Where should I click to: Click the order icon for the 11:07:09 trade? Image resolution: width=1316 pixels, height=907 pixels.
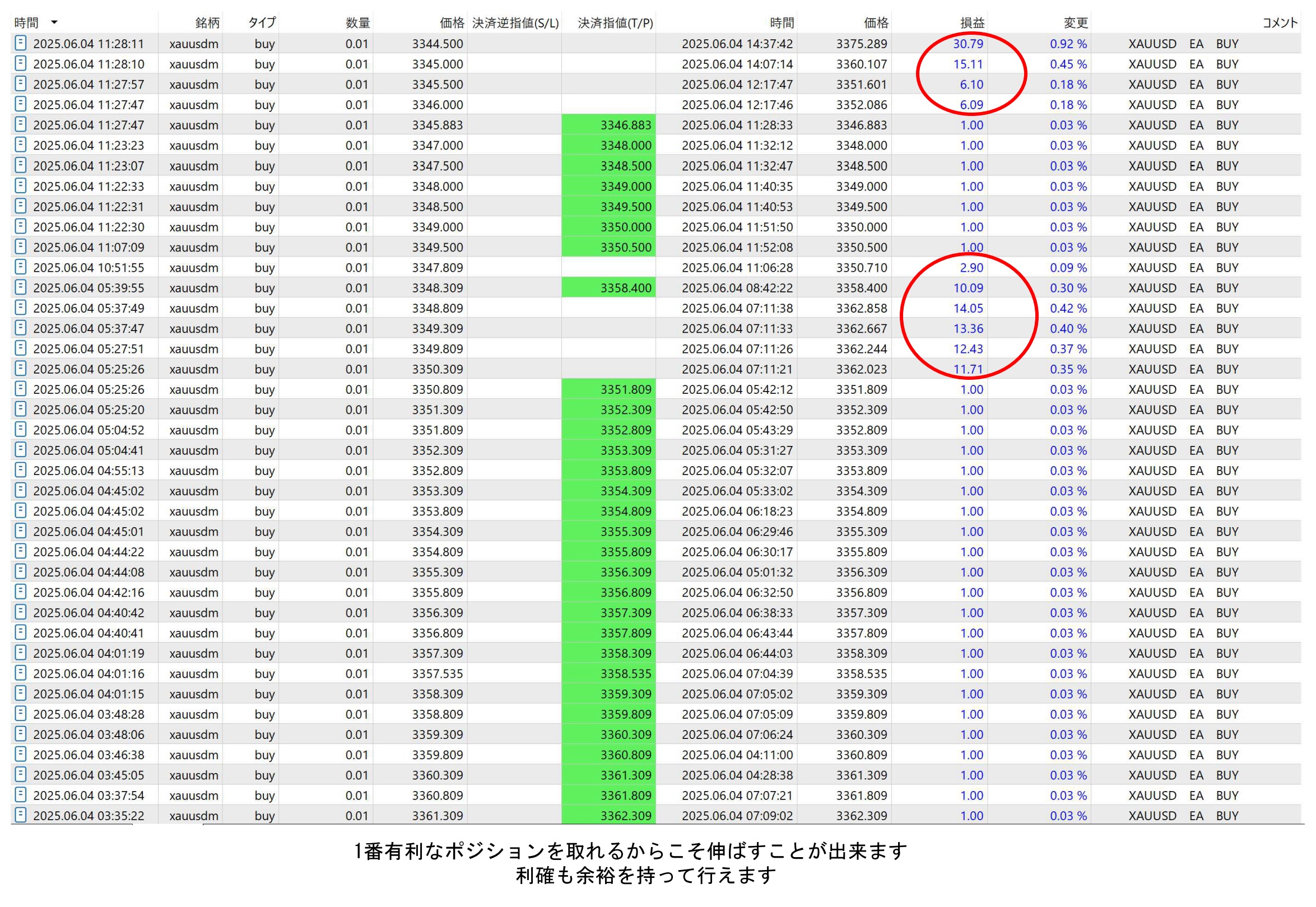tap(21, 246)
